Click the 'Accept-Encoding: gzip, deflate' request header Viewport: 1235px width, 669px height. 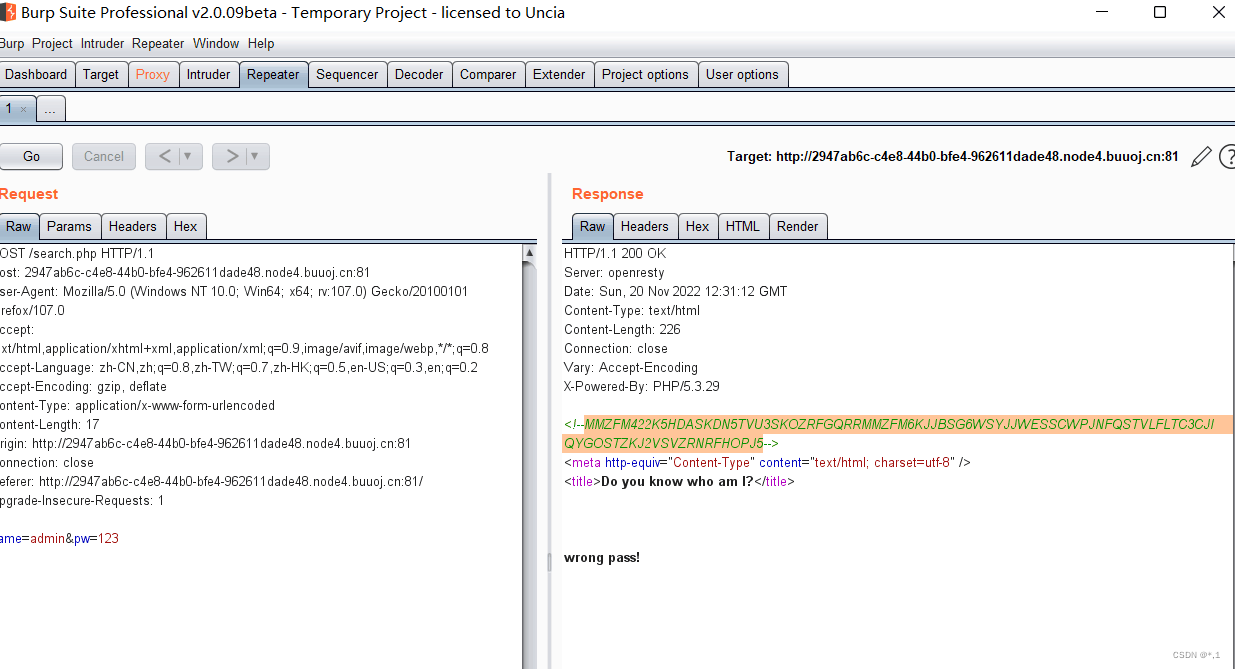pyautogui.click(x=83, y=386)
